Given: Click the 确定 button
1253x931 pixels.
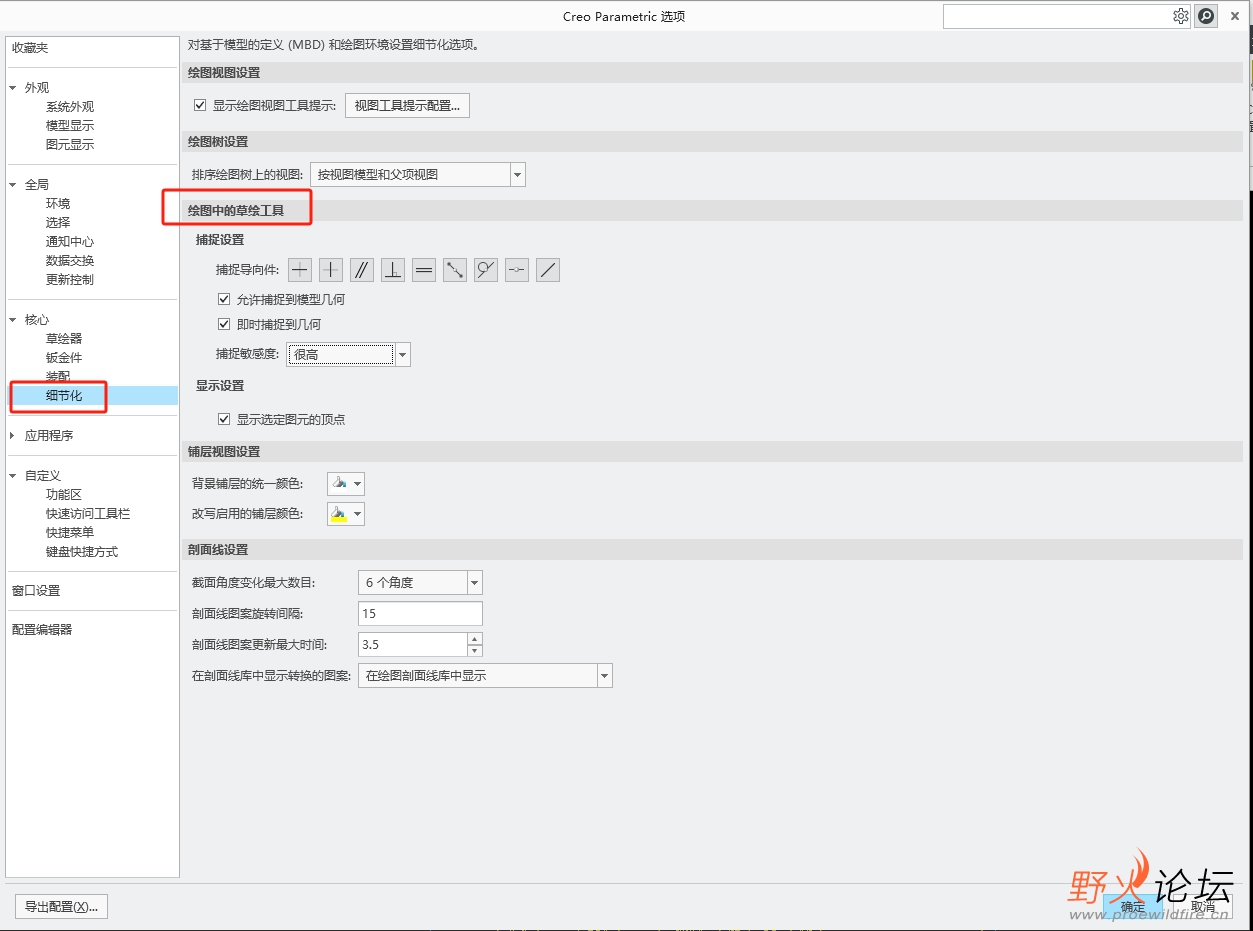Looking at the screenshot, I should click(1133, 907).
